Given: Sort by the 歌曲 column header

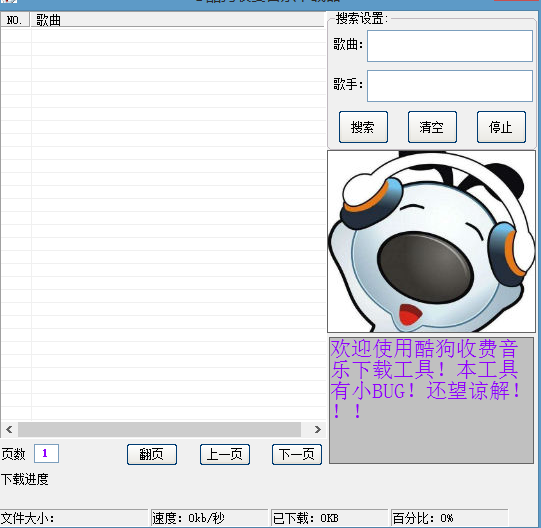Looking at the screenshot, I should click(x=177, y=20).
